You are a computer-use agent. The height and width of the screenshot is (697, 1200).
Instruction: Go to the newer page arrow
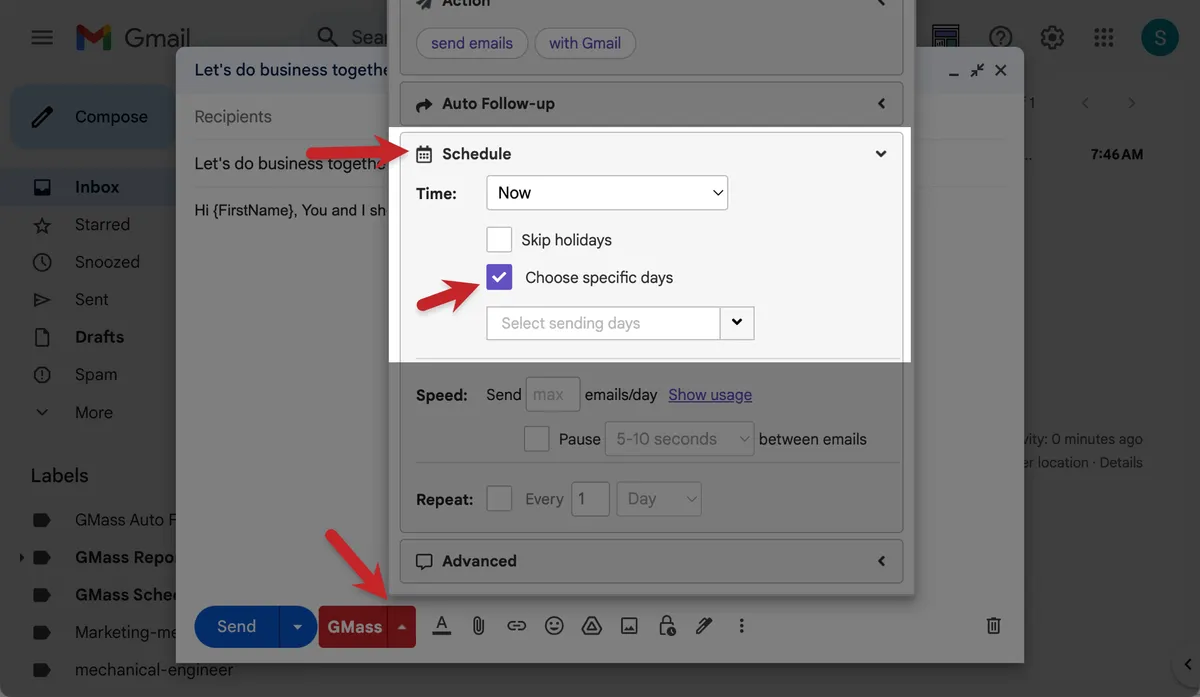click(1085, 103)
